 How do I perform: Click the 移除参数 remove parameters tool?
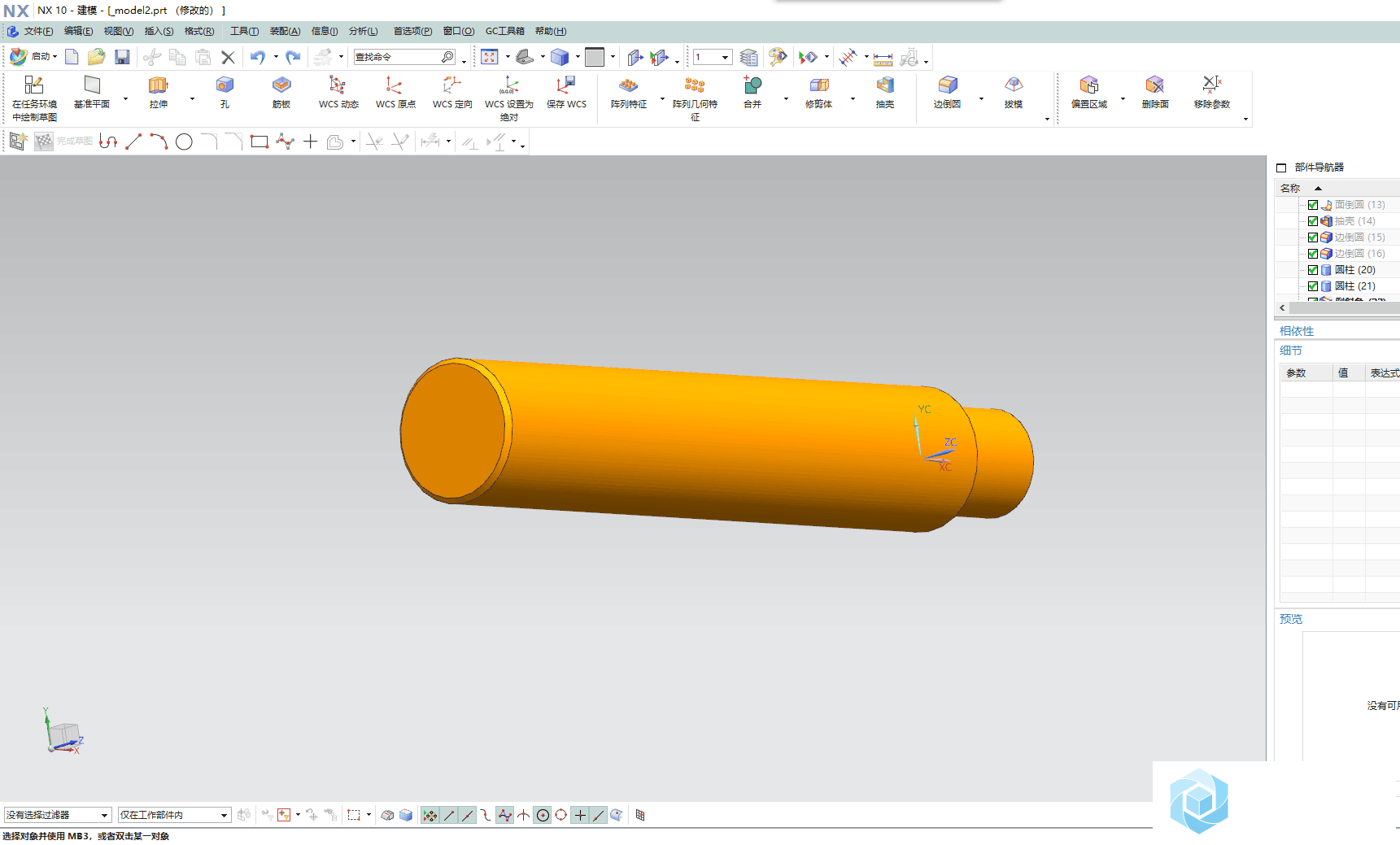coord(1212,93)
